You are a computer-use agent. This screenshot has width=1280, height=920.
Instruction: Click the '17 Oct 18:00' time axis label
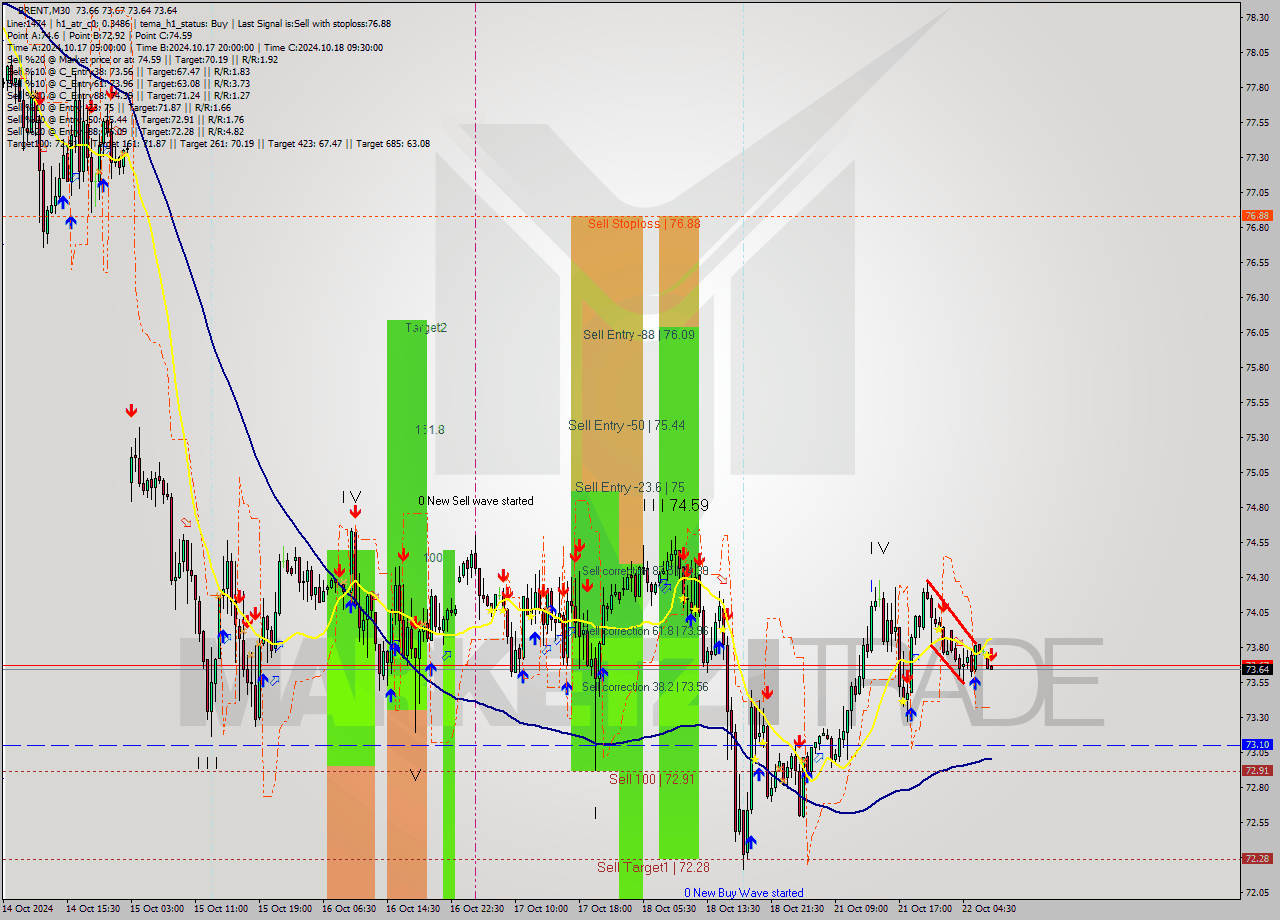tap(606, 909)
